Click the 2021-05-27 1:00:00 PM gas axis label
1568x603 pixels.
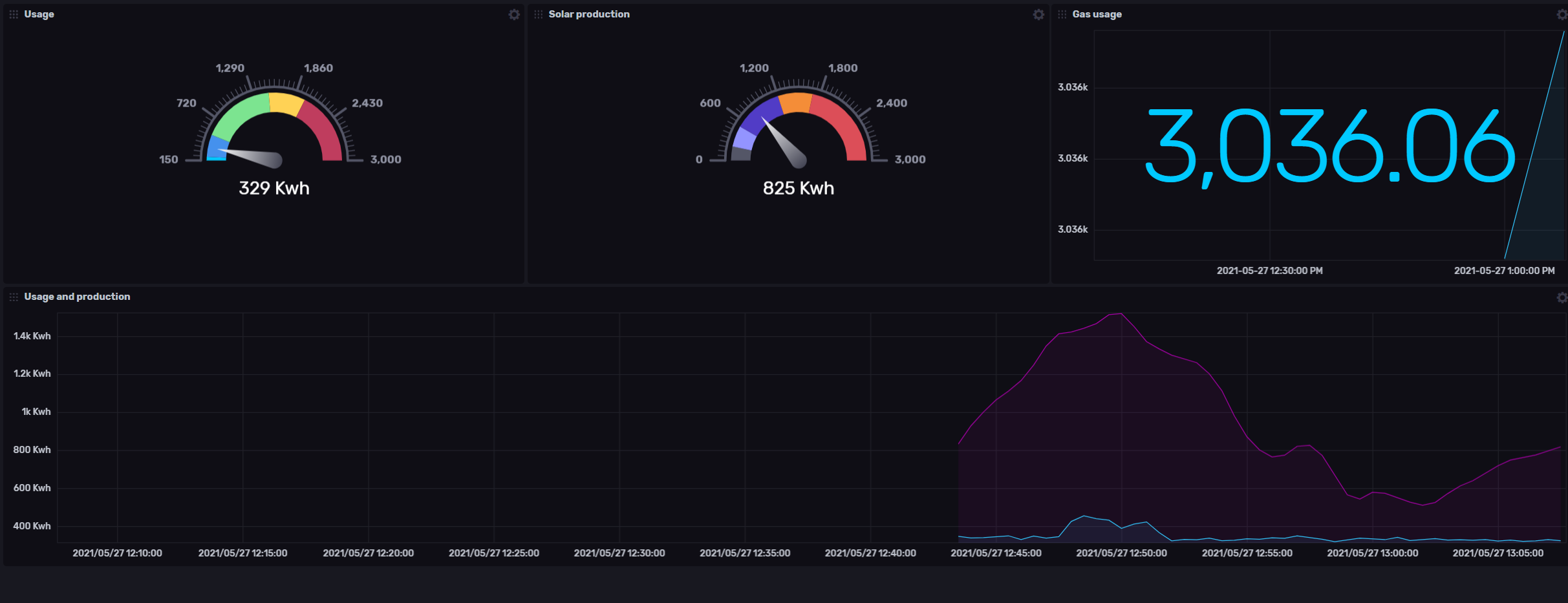[1505, 271]
